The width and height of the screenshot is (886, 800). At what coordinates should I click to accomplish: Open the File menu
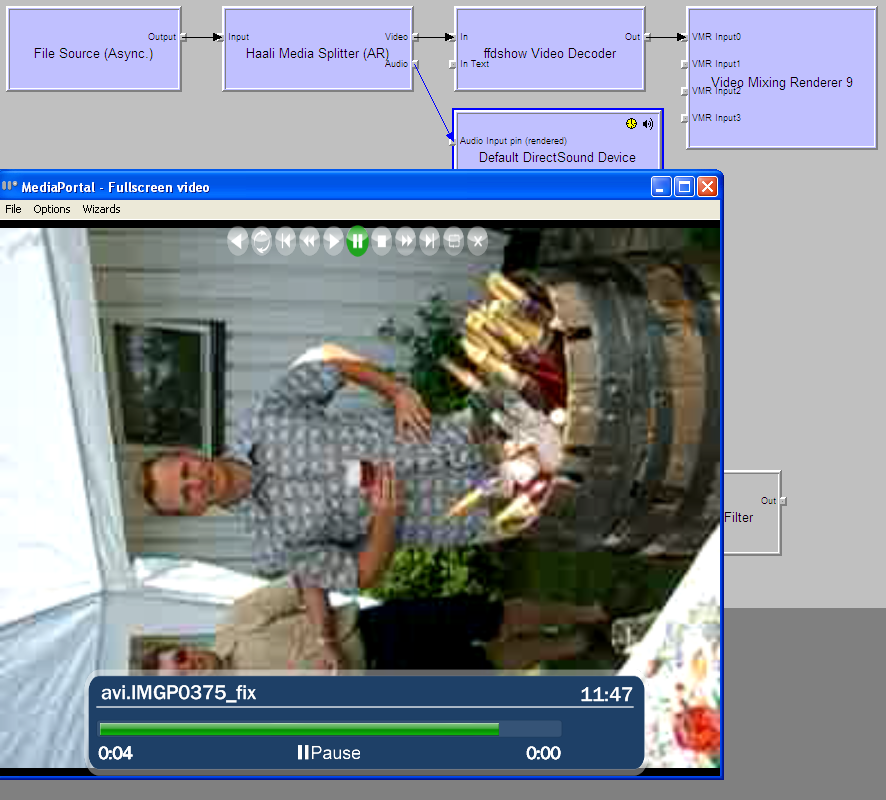click(x=13, y=209)
